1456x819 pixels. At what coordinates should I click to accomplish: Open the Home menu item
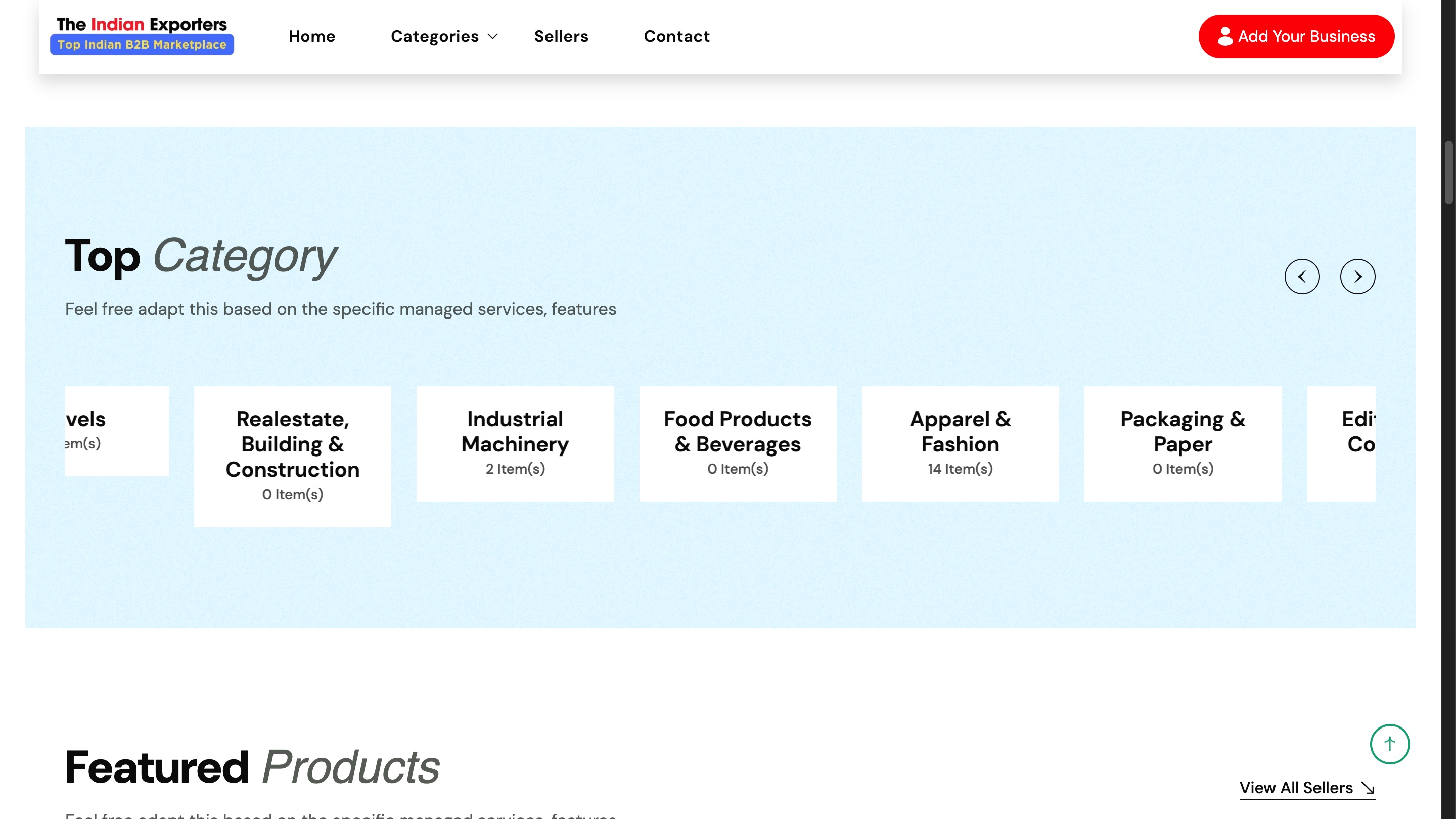point(311,37)
